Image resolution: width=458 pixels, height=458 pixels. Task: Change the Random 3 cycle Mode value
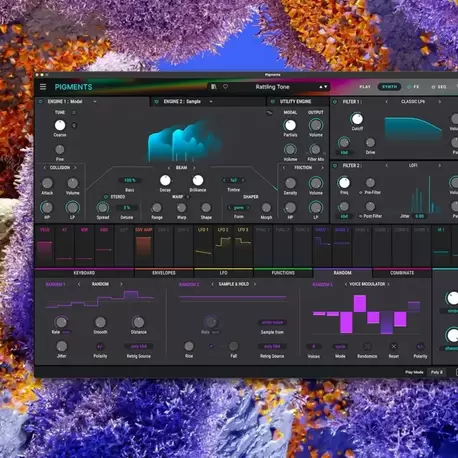click(x=340, y=347)
